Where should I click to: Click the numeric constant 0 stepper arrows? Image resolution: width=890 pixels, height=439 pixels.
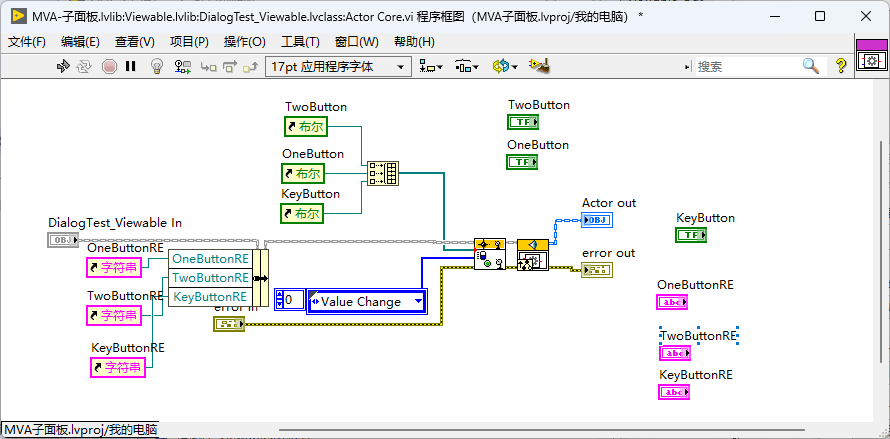coord(279,299)
